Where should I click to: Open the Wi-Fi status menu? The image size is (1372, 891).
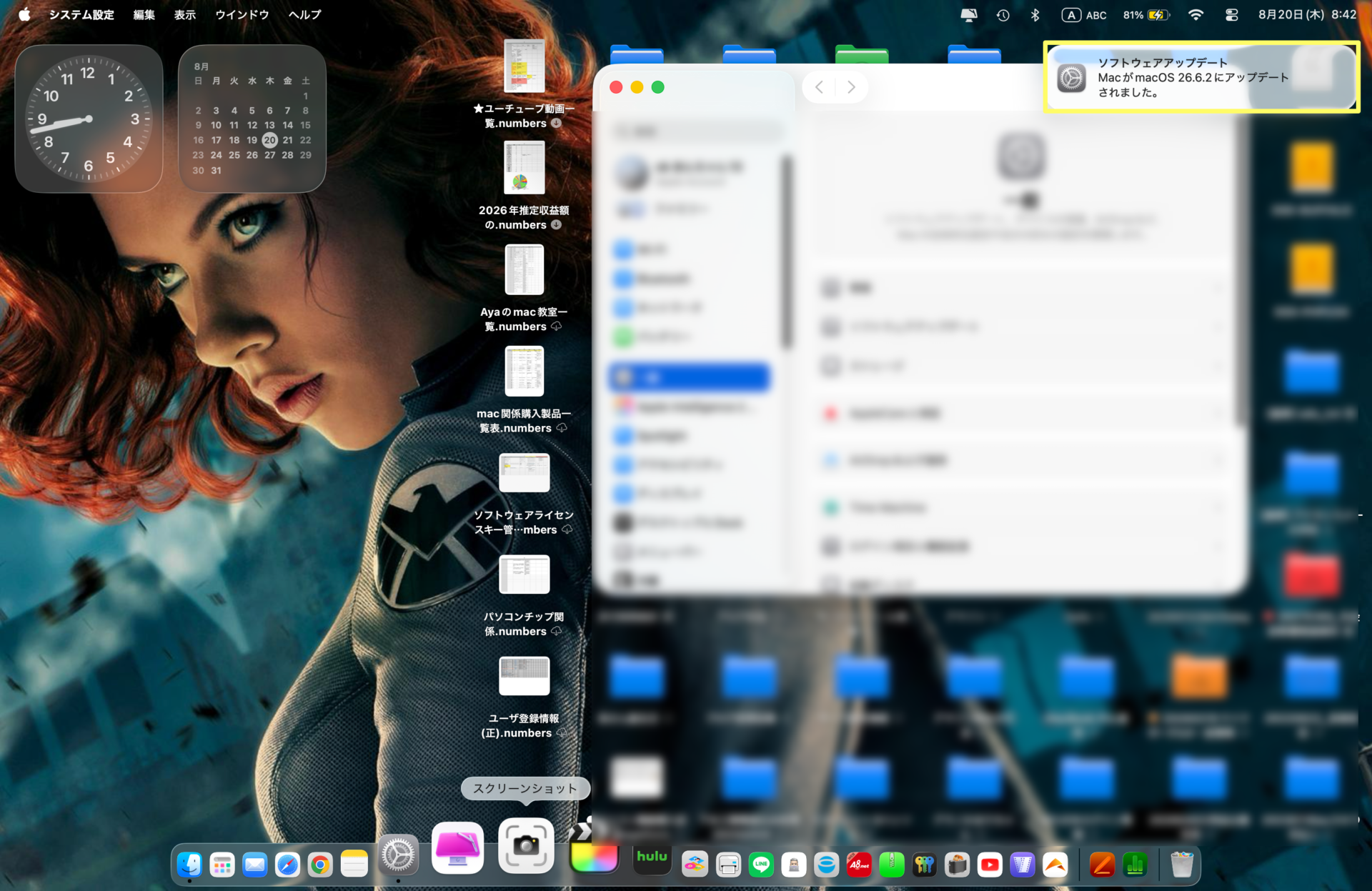1195,14
